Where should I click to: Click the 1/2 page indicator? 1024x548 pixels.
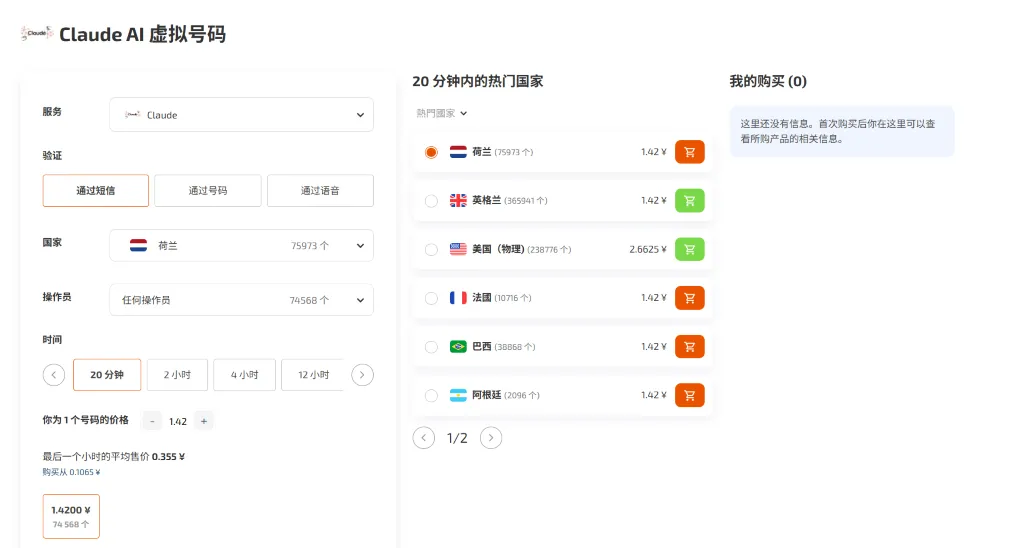point(457,438)
